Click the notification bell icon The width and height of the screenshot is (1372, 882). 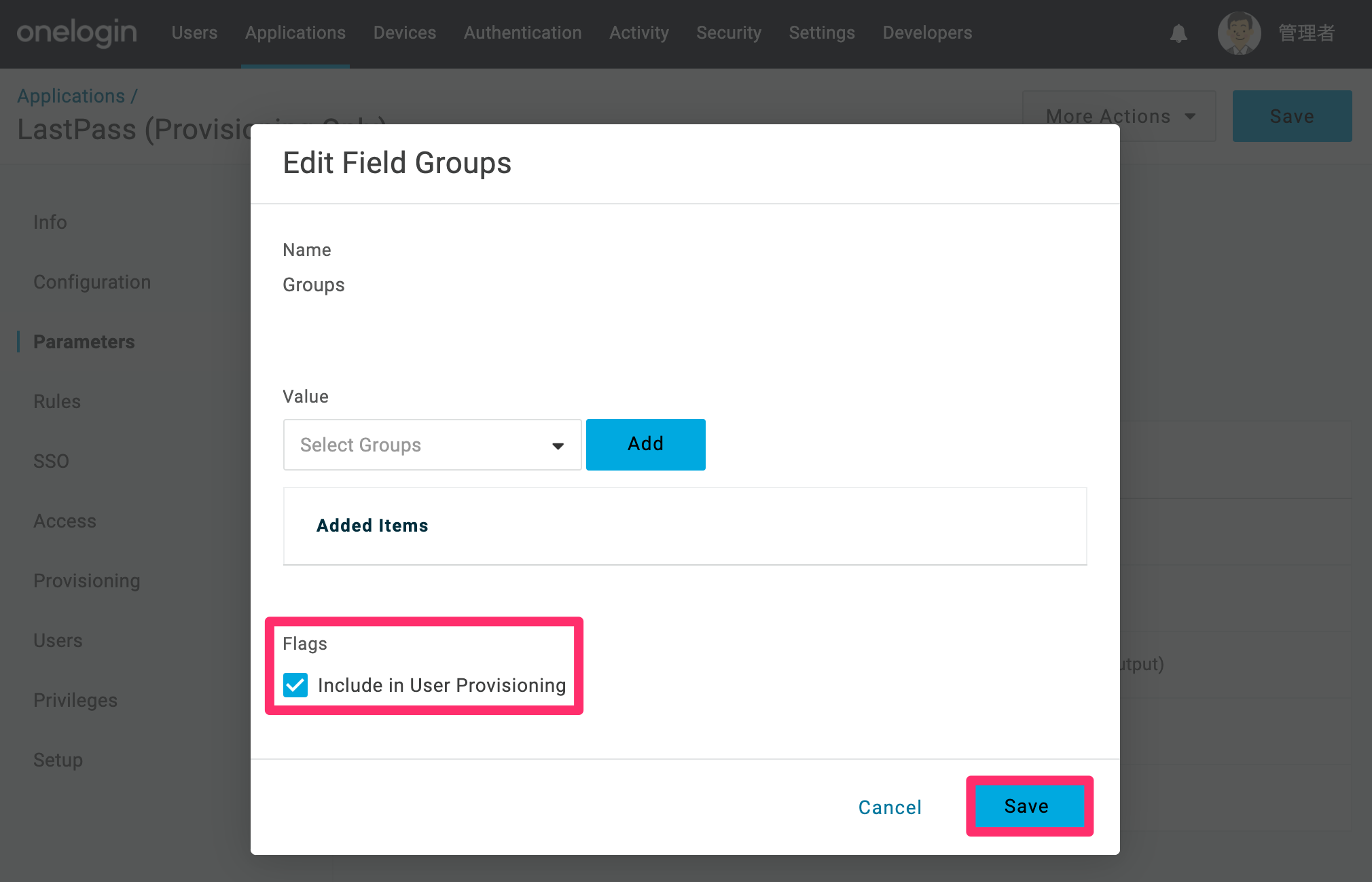pos(1178,33)
